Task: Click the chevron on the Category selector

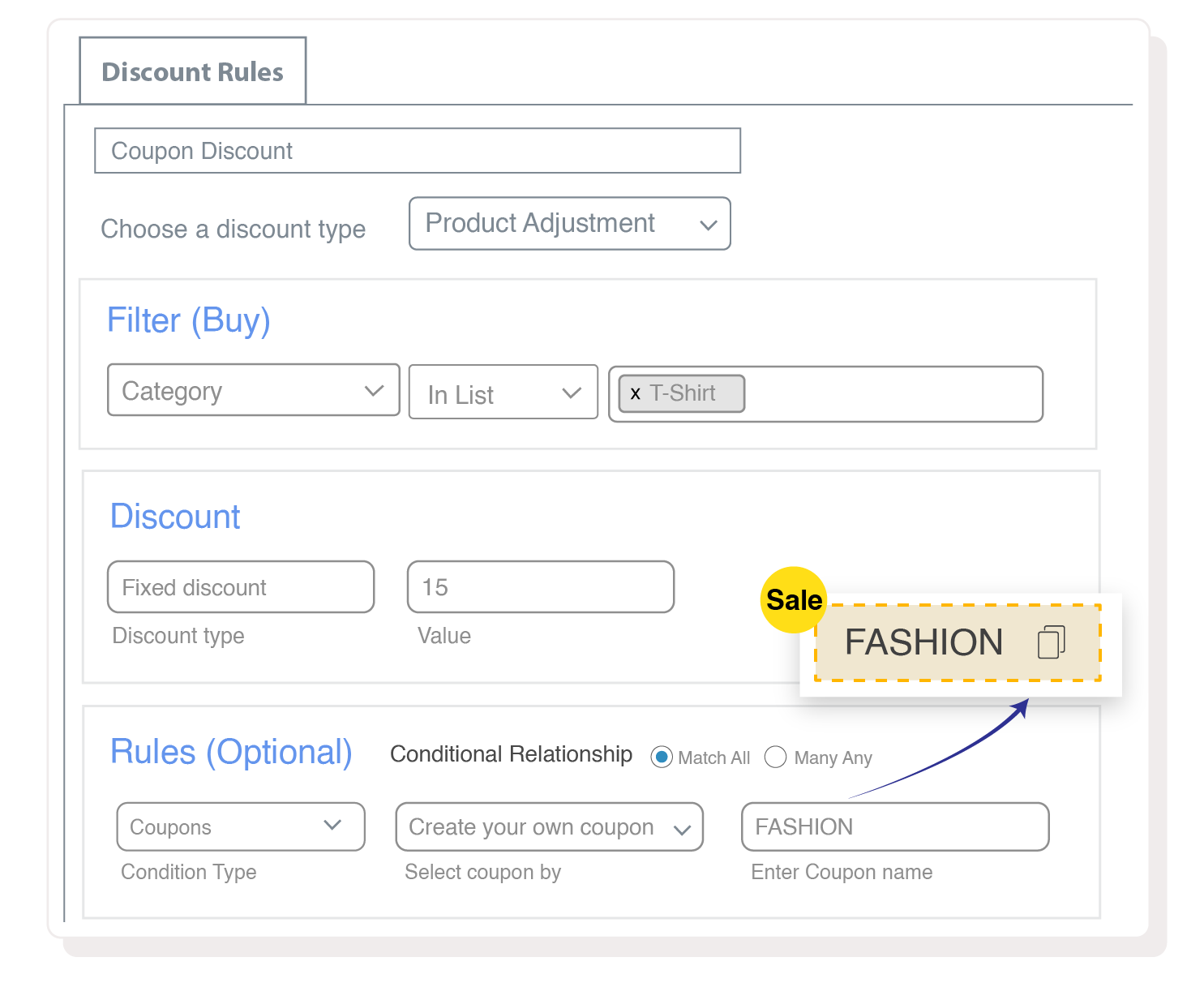Action: tap(375, 391)
